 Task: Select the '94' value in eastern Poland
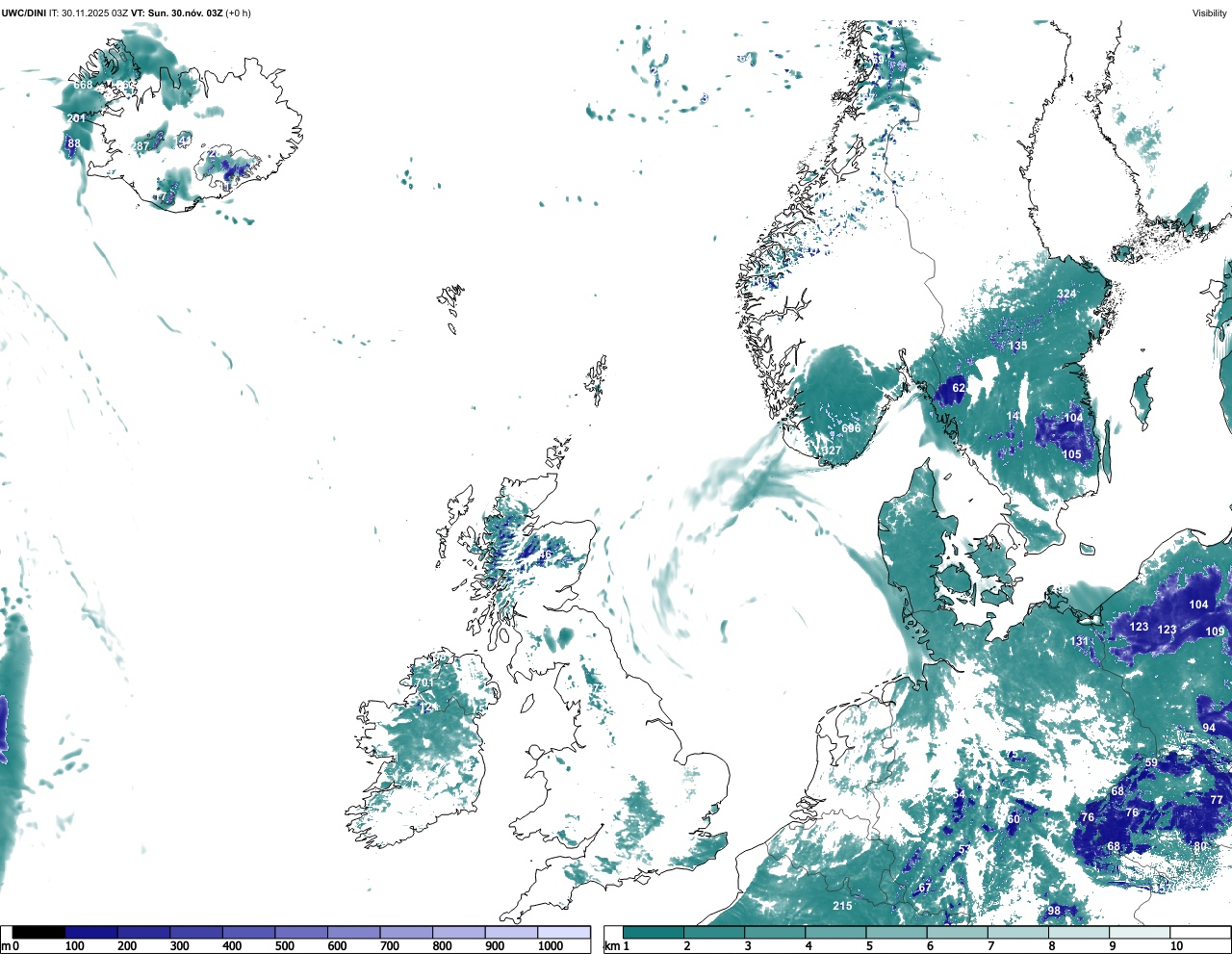coord(1209,728)
